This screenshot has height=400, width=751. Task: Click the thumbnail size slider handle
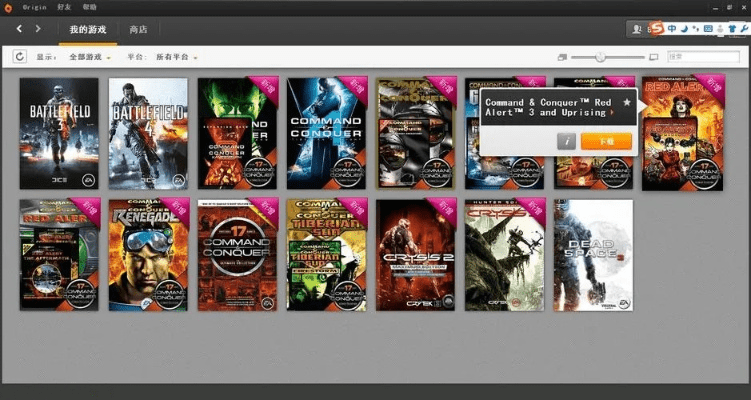tap(599, 57)
